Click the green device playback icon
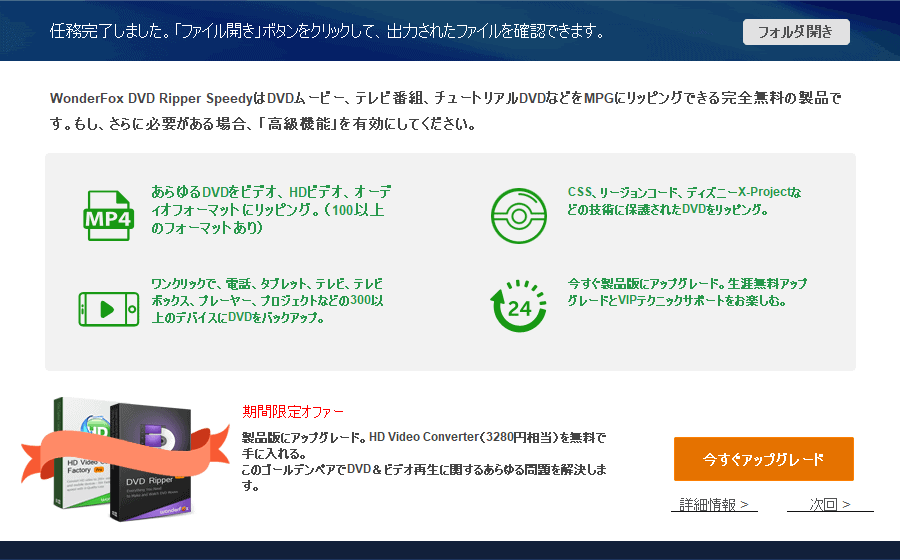Image resolution: width=900 pixels, height=560 pixels. click(108, 308)
